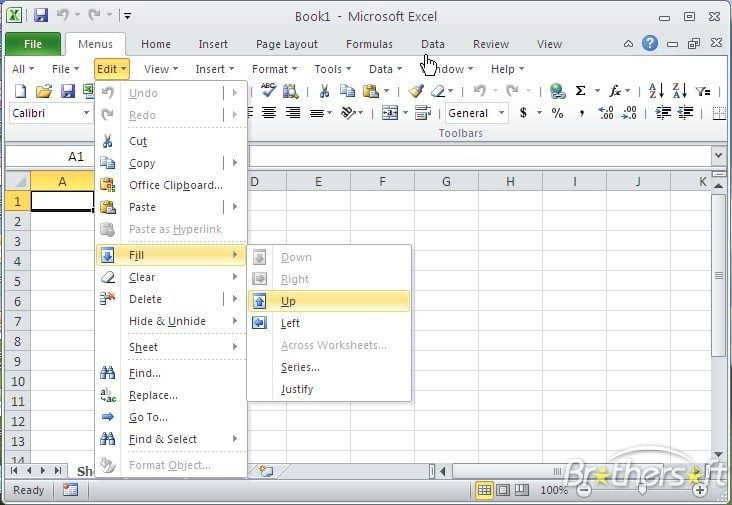This screenshot has height=505, width=732.
Task: Switch to Page Break Preview in status bar
Action: [x=522, y=490]
